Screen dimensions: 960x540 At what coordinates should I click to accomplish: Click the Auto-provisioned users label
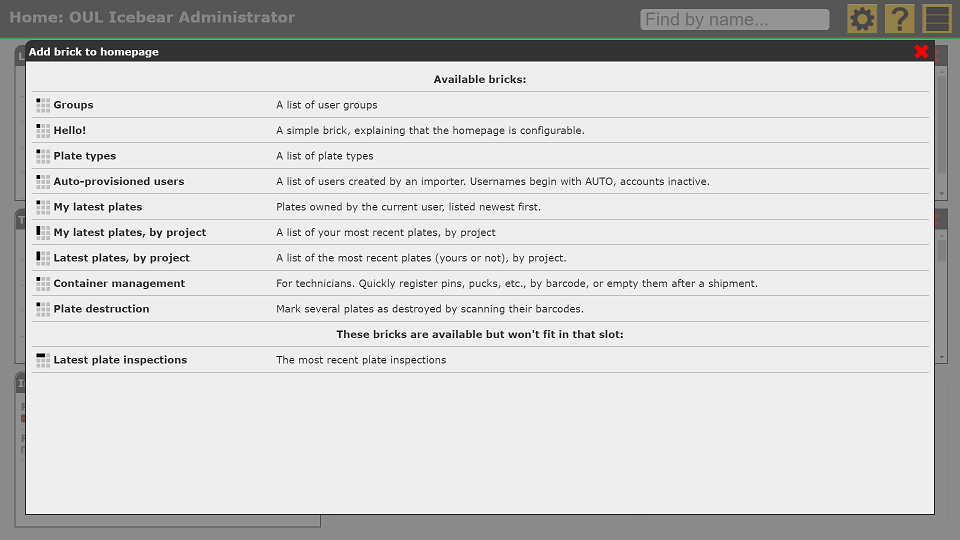click(x=119, y=182)
